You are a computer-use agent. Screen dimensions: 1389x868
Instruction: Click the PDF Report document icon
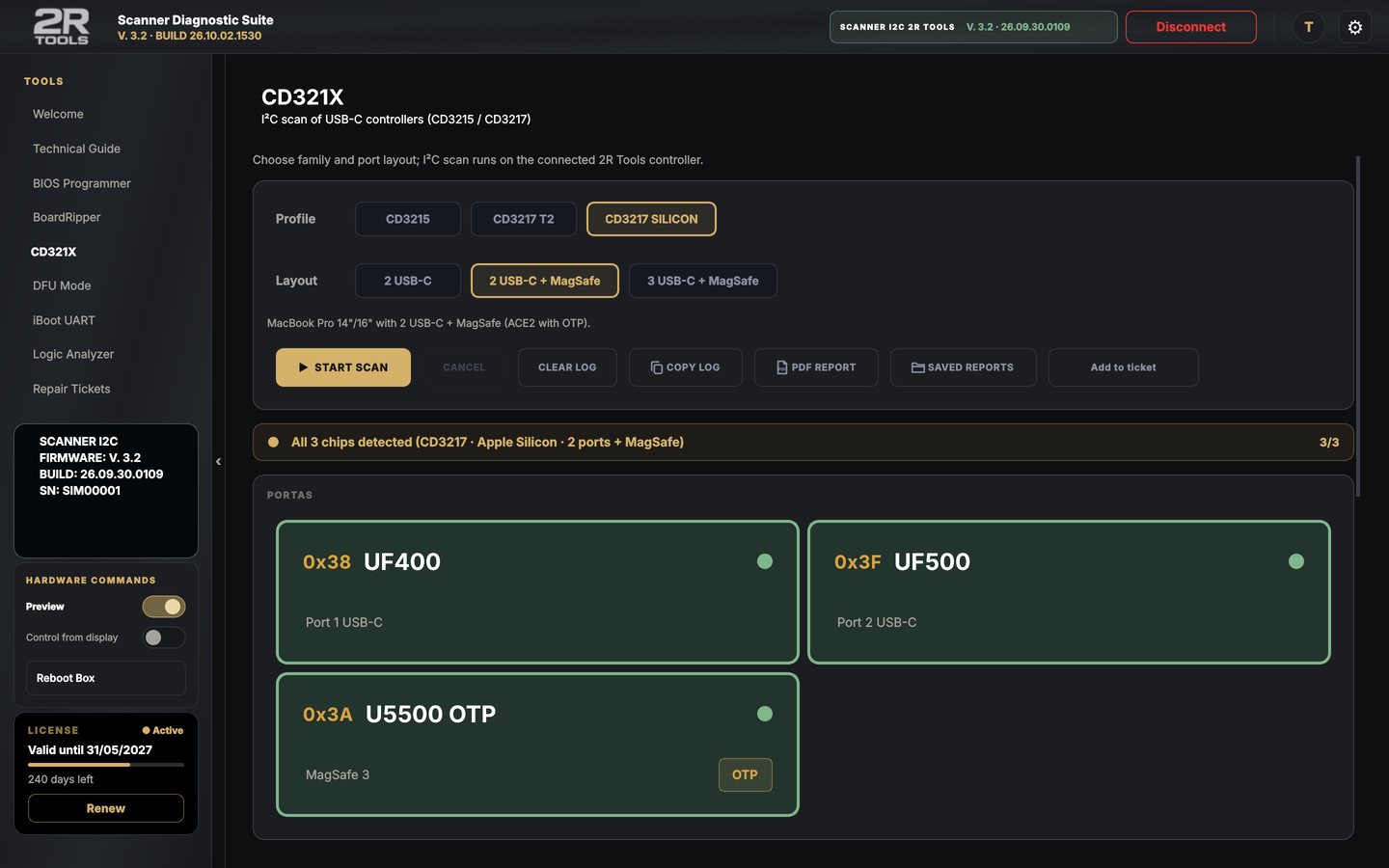pyautogui.click(x=782, y=367)
